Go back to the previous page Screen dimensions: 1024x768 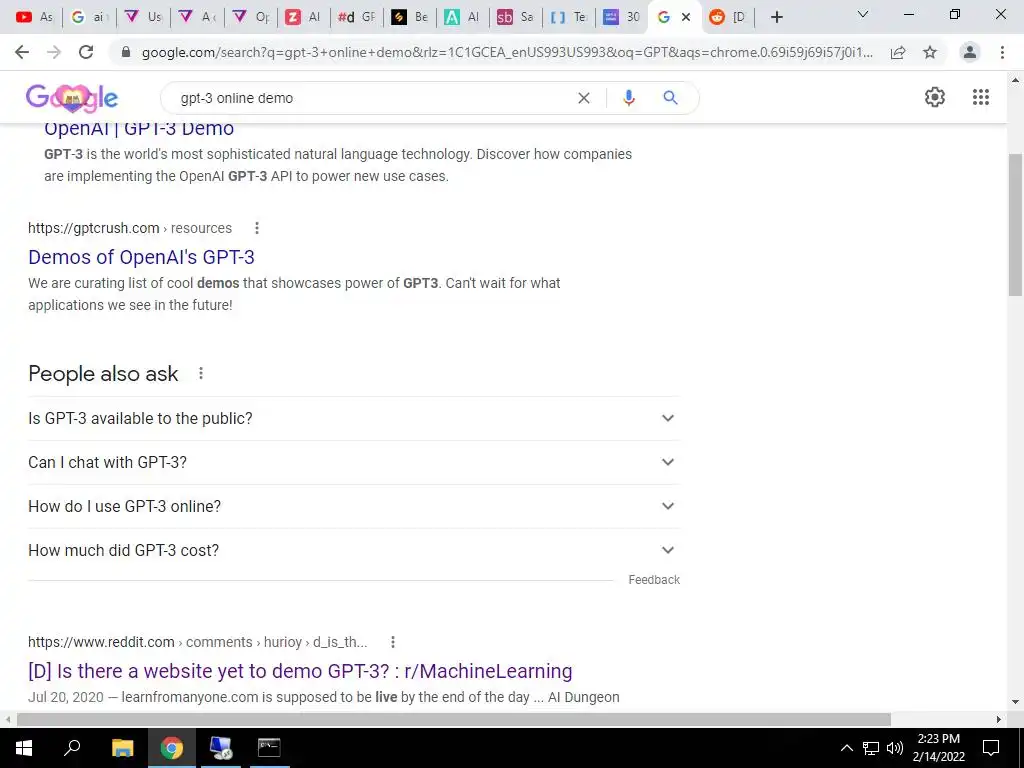pos(22,52)
